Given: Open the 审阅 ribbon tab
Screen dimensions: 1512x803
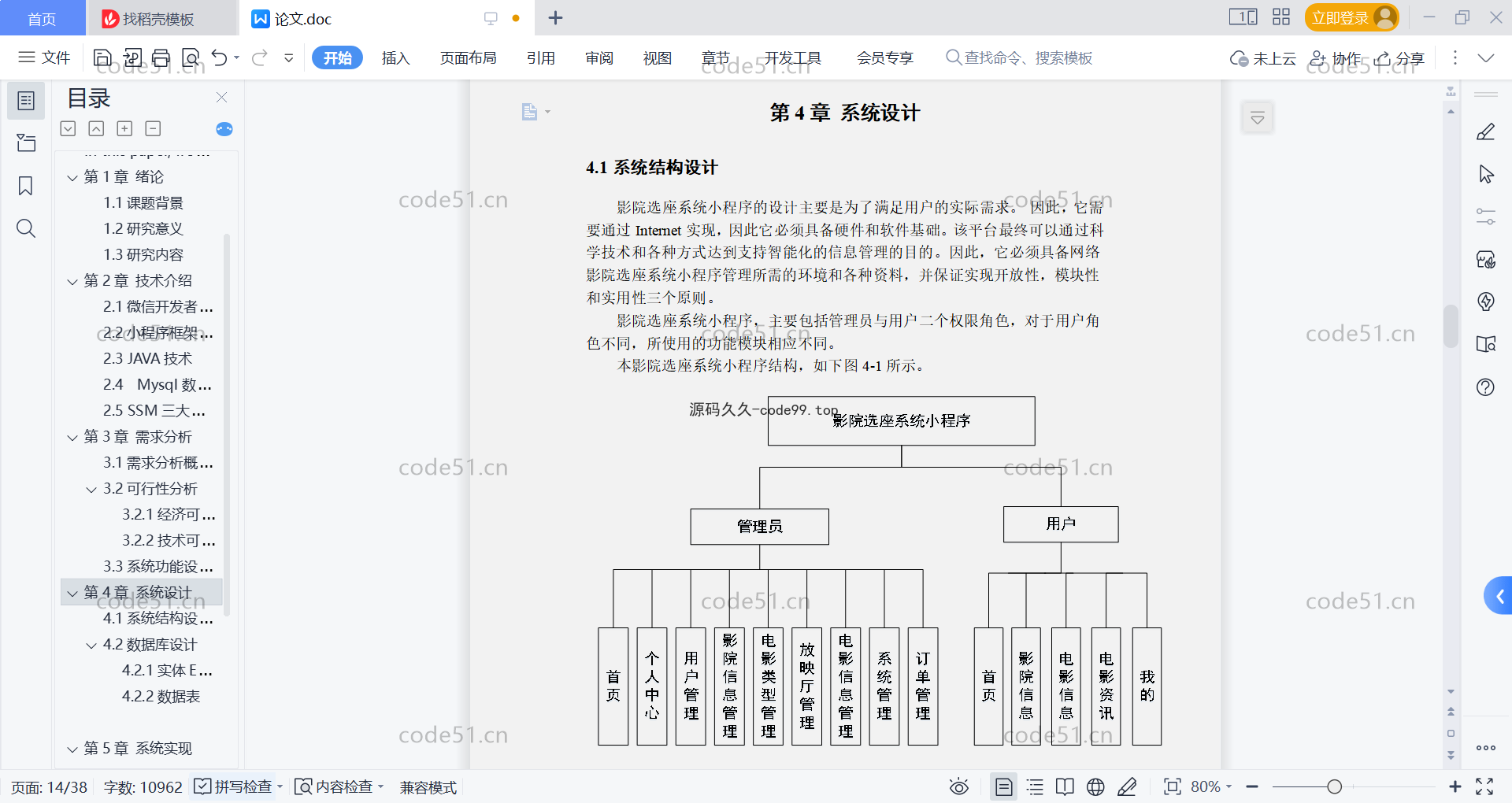Looking at the screenshot, I should 599,58.
